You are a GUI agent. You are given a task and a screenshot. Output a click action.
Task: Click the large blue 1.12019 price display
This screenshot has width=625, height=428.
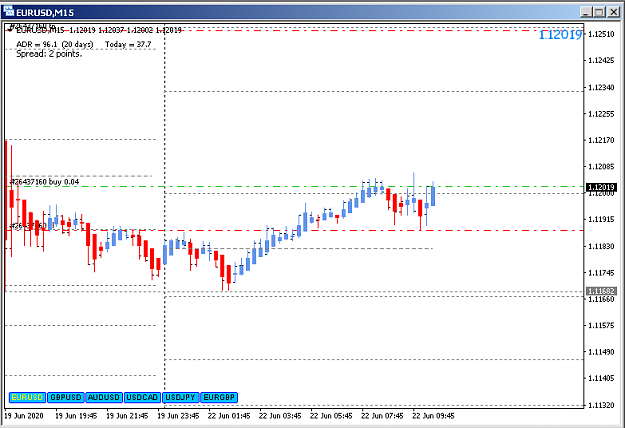560,35
